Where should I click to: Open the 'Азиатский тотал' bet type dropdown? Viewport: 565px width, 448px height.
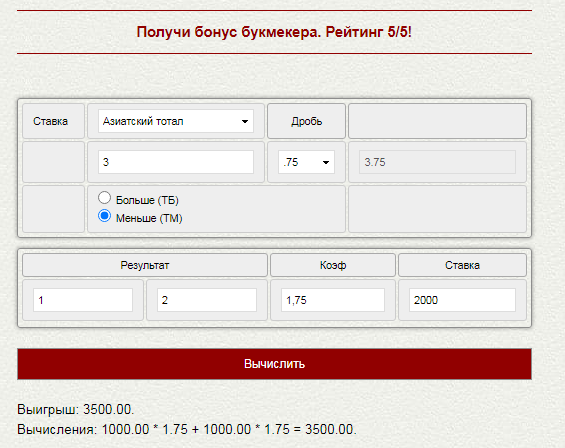tap(176, 121)
